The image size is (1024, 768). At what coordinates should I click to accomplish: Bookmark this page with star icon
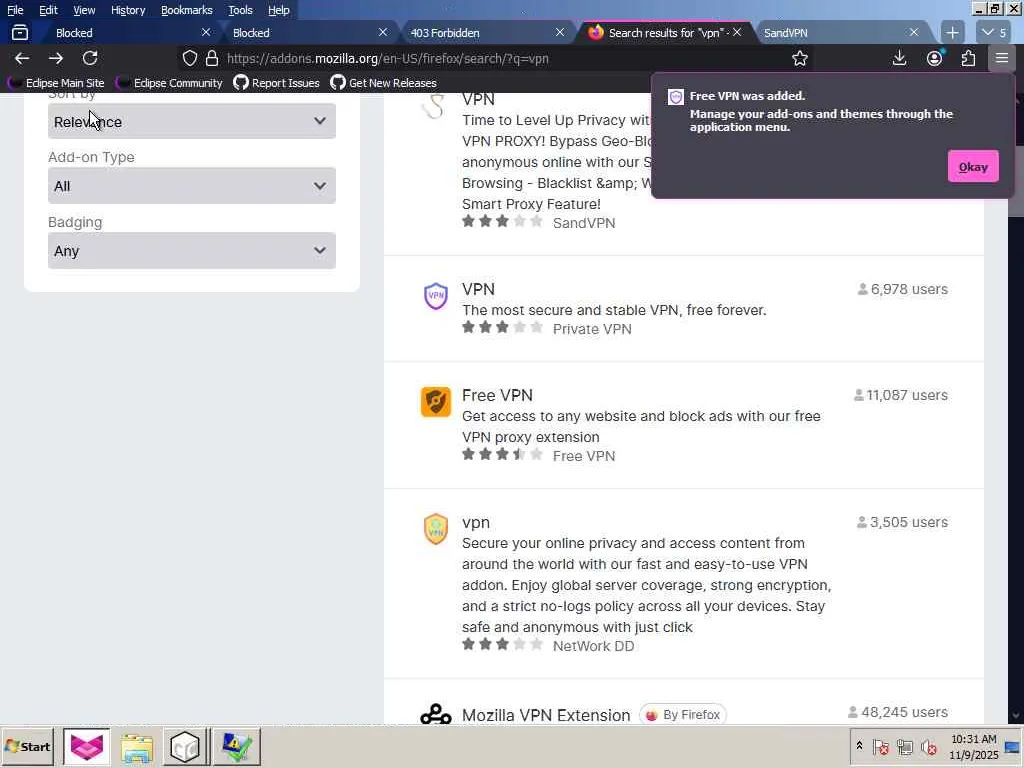pos(799,58)
